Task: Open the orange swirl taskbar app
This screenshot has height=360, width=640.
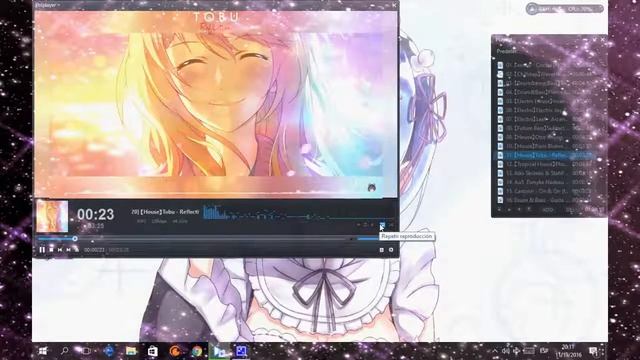Action: click(175, 351)
